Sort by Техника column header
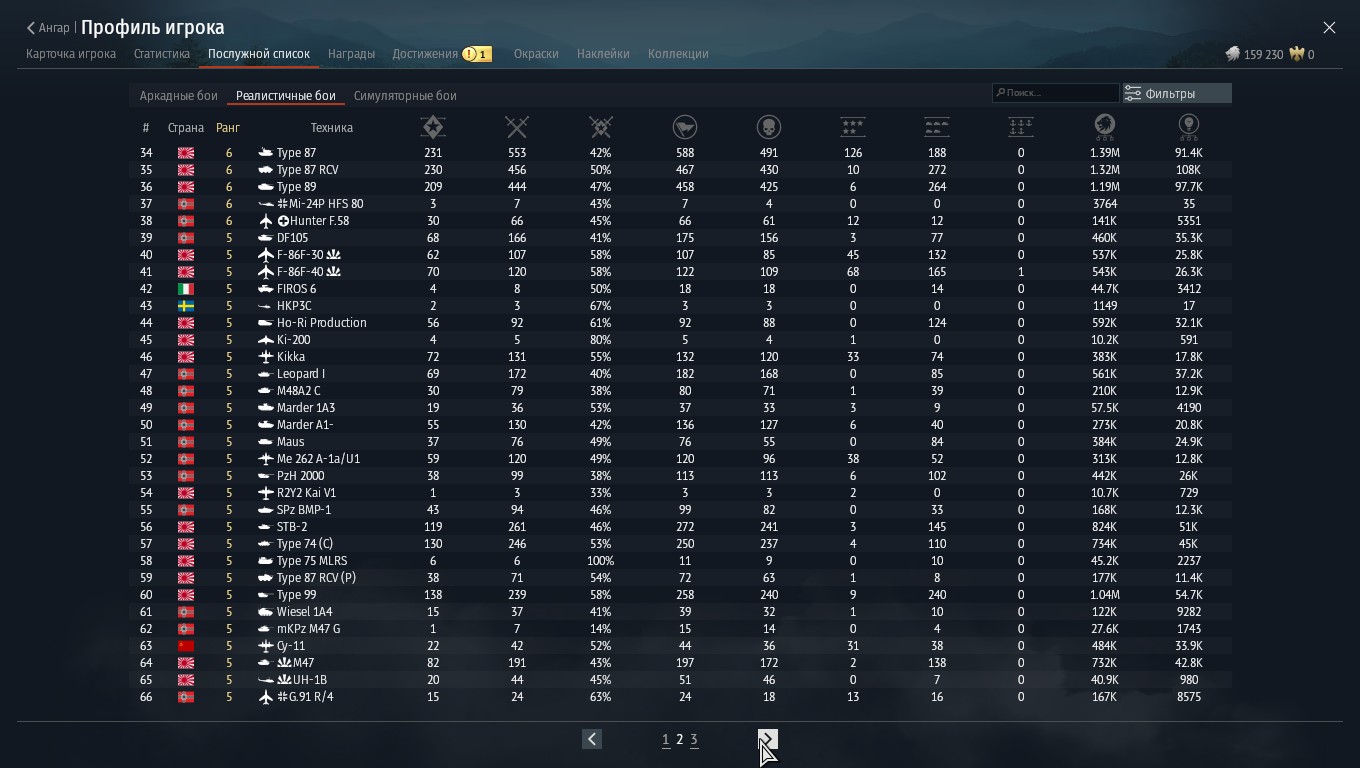 point(332,128)
